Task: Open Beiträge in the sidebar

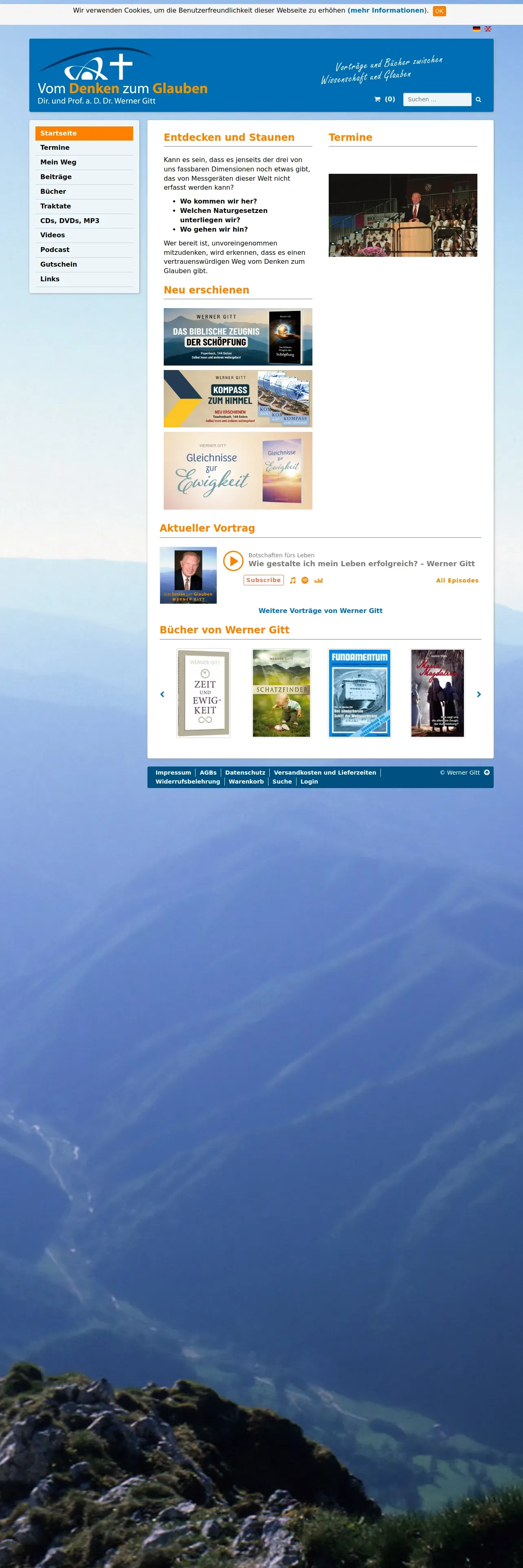Action: point(84,177)
